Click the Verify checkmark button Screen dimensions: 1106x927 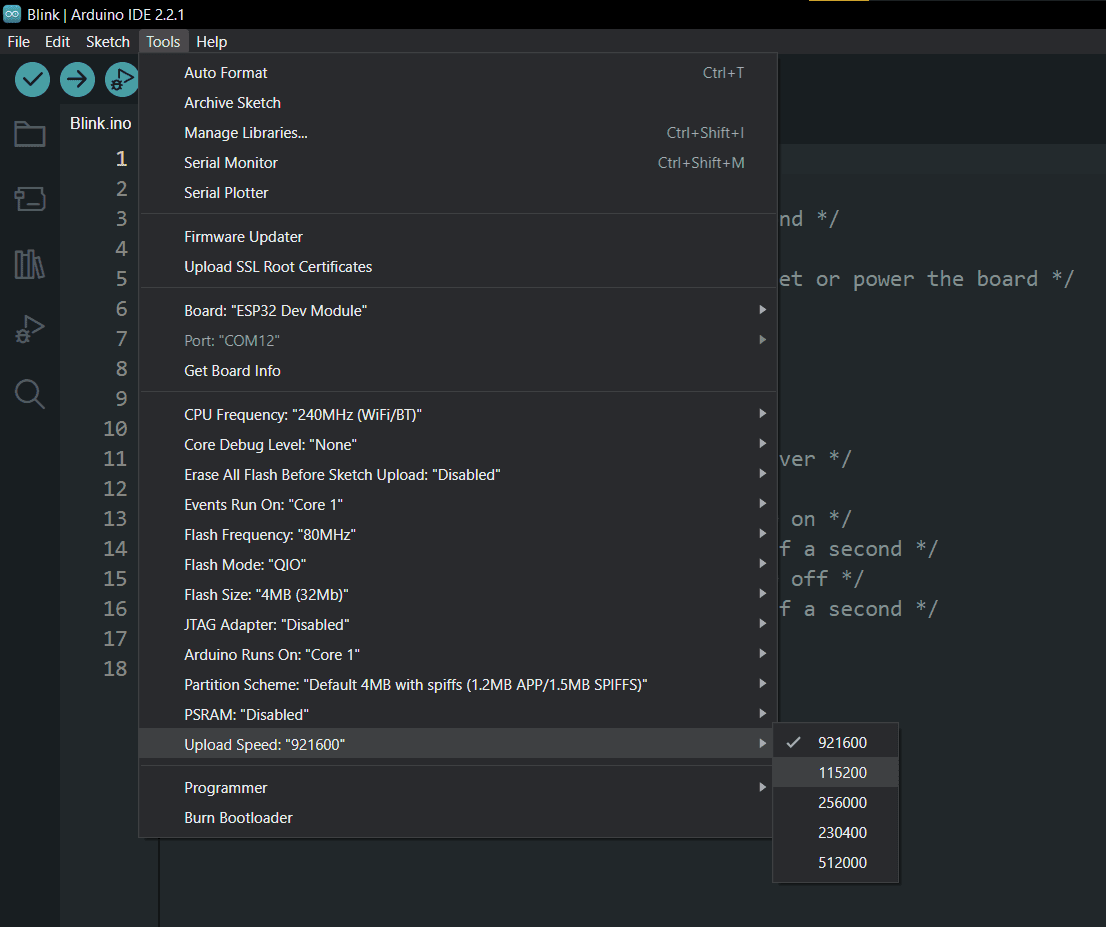(32, 80)
